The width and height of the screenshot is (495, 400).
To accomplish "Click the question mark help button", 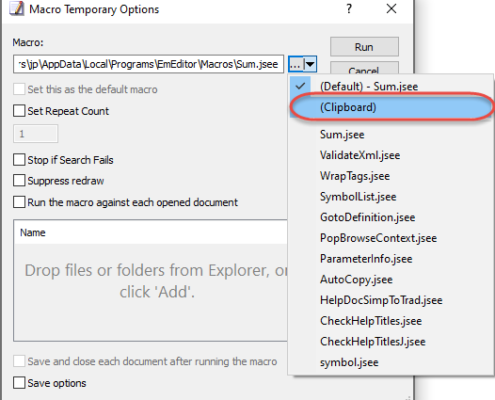I will click(x=349, y=9).
